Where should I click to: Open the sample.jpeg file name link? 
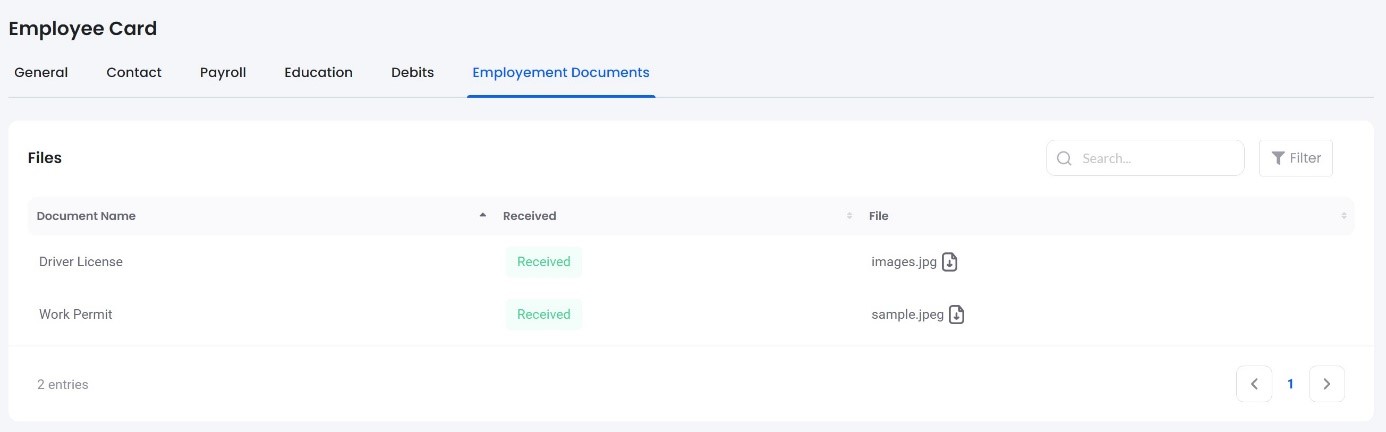(x=907, y=314)
